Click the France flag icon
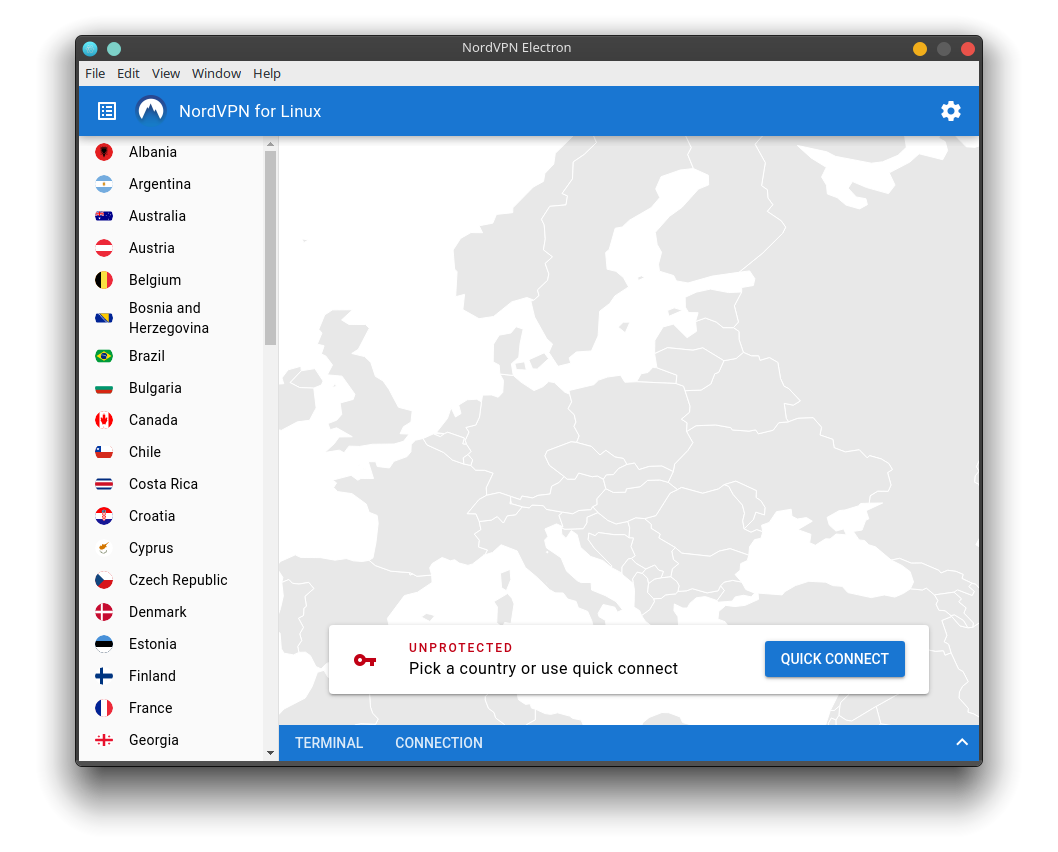The height and width of the screenshot is (852, 1058). (104, 708)
